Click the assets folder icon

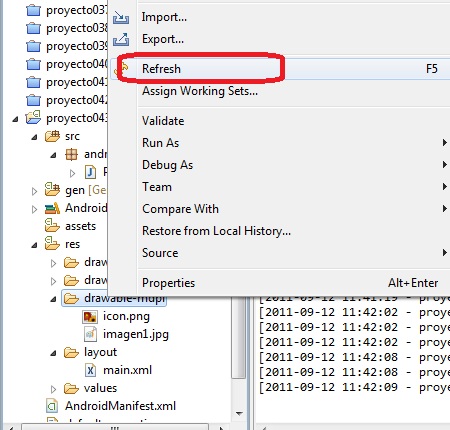(52, 225)
